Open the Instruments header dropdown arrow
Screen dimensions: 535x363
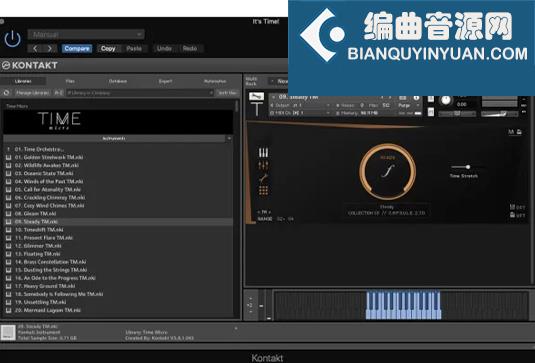point(229,139)
